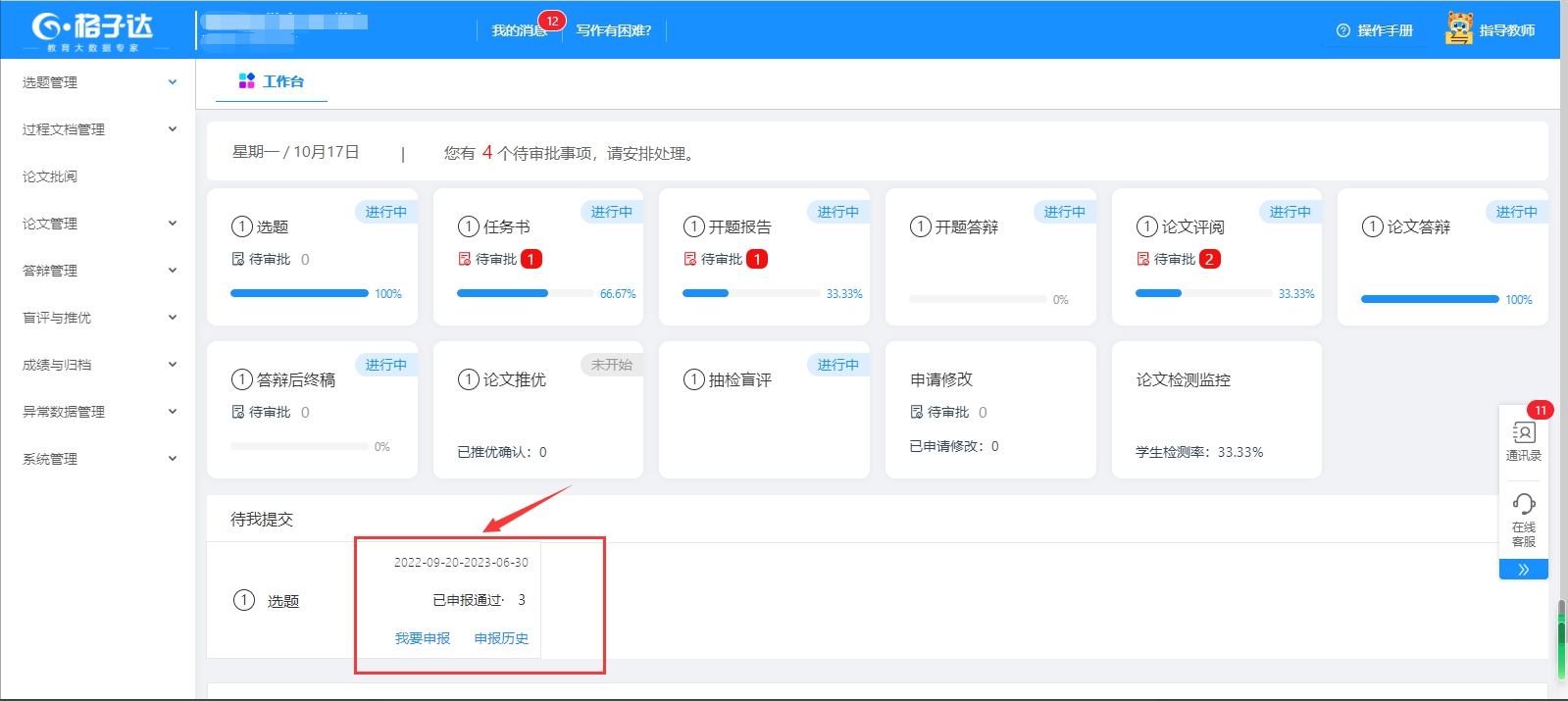Expand 系统管理 in the sidebar

pos(98,459)
